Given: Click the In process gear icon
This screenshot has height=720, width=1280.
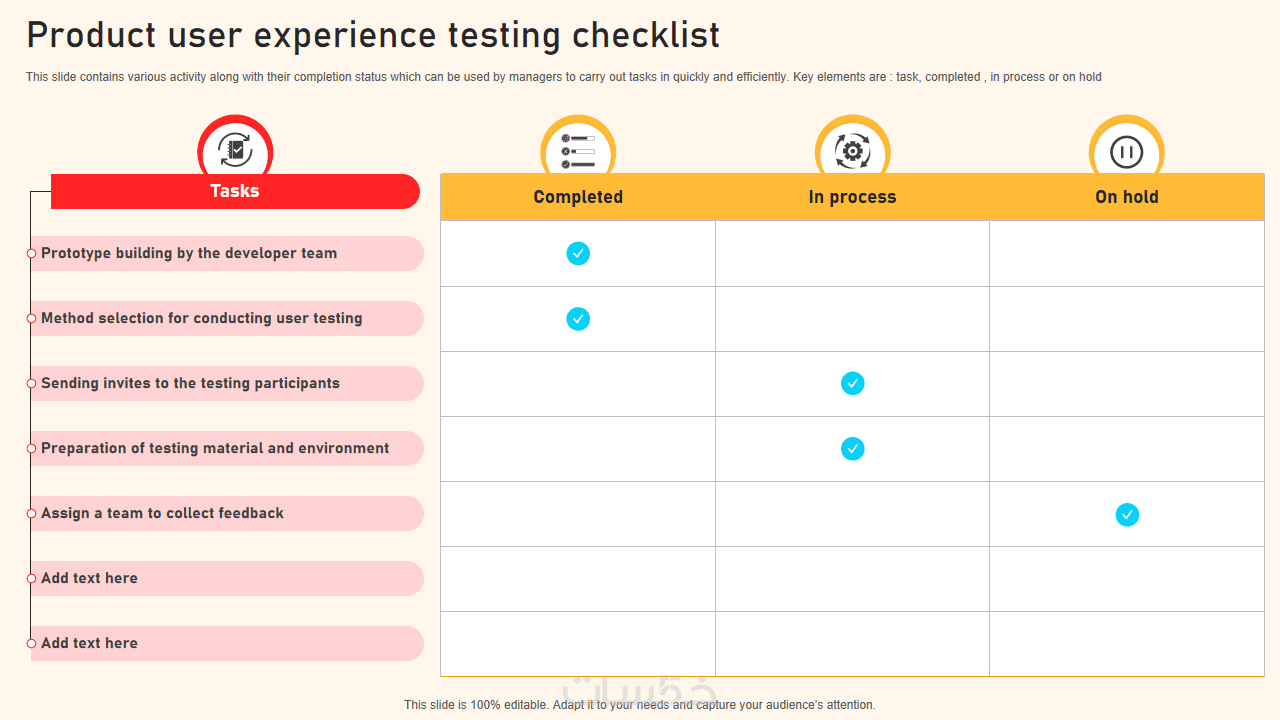Looking at the screenshot, I should (852, 151).
